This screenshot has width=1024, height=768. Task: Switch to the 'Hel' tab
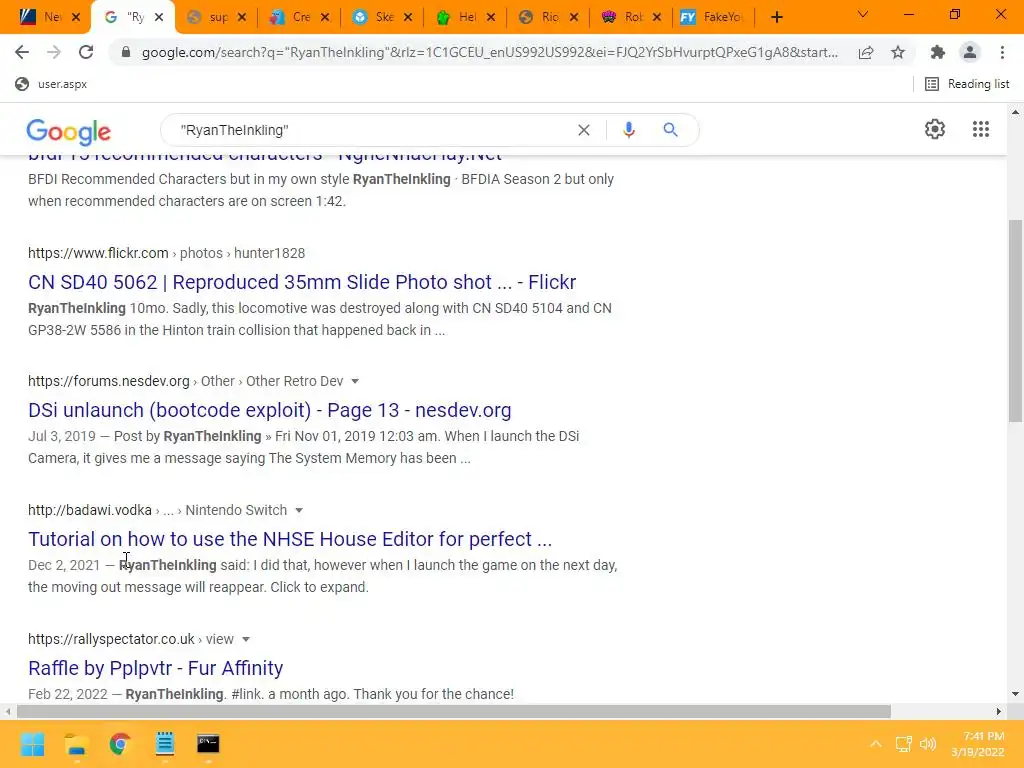(x=456, y=17)
